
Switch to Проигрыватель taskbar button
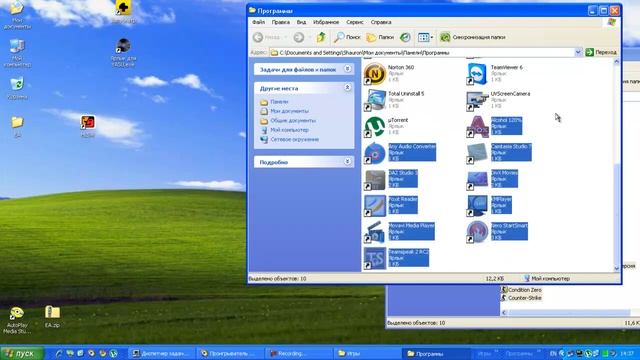(230, 353)
